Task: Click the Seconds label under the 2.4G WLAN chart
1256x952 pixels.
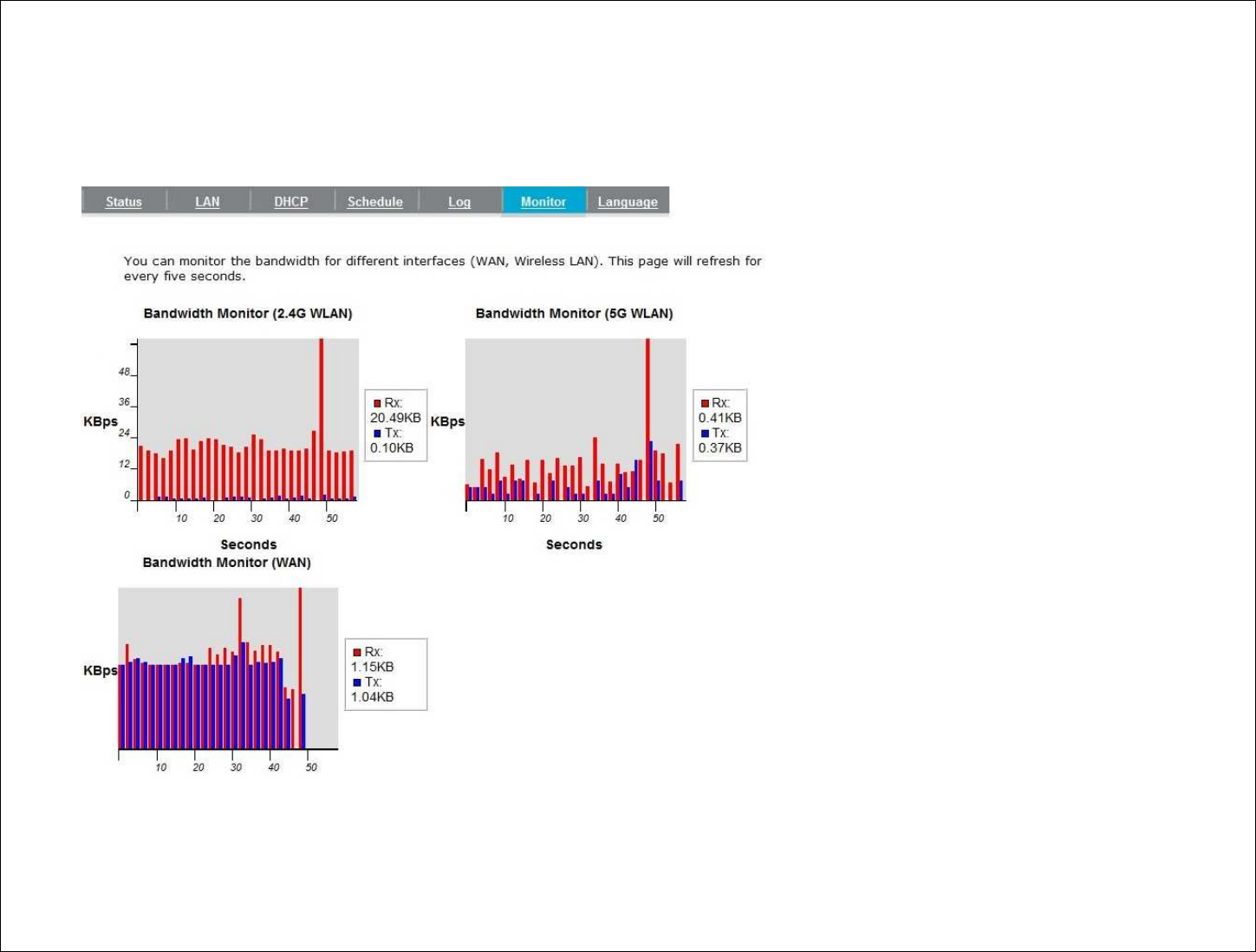Action: [249, 544]
